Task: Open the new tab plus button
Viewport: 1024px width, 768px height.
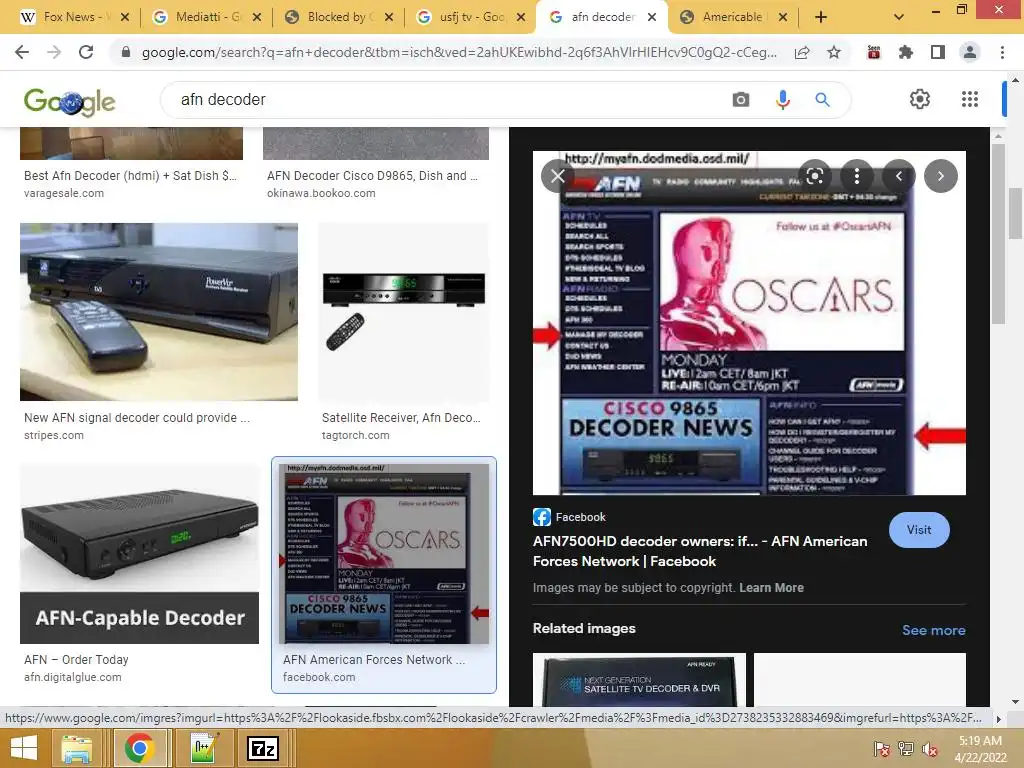Action: pyautogui.click(x=821, y=17)
